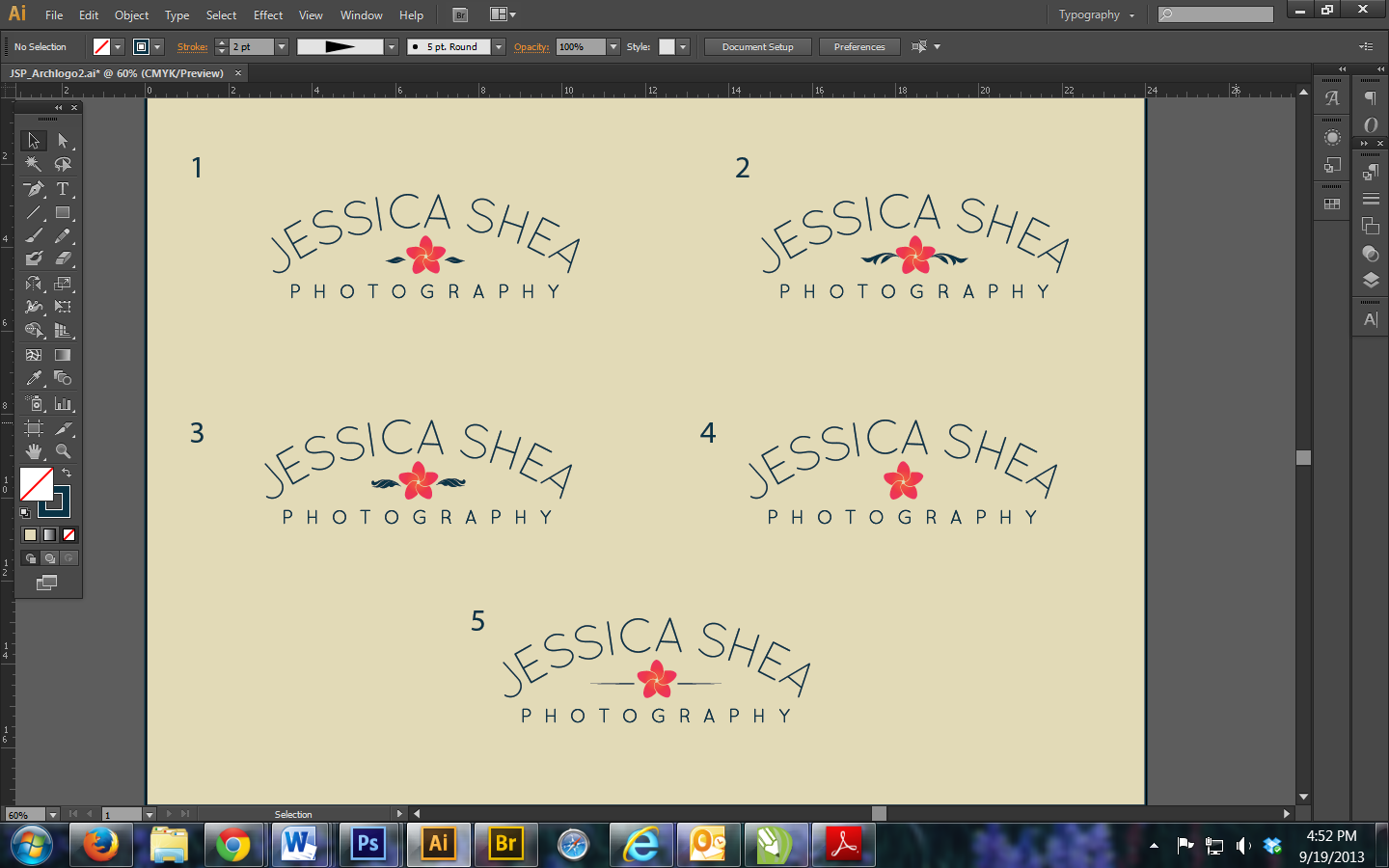The width and height of the screenshot is (1389, 868).
Task: Pick the Slice tool
Action: click(x=63, y=428)
